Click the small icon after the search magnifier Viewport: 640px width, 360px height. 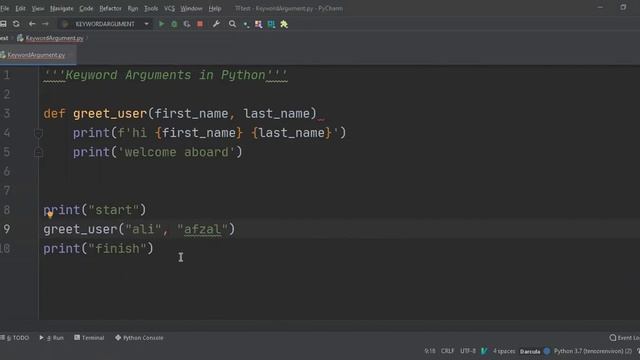246,25
